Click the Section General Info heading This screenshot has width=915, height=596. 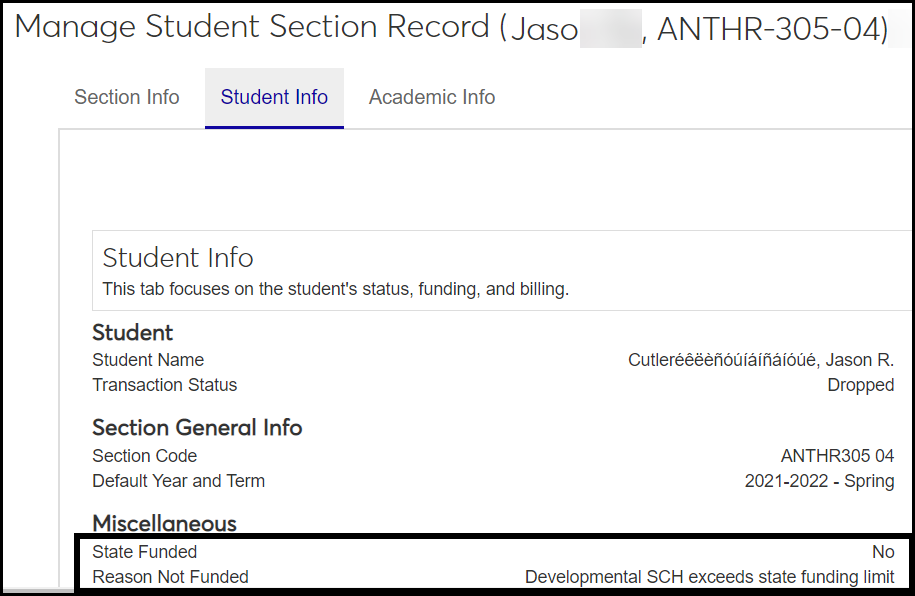(197, 427)
